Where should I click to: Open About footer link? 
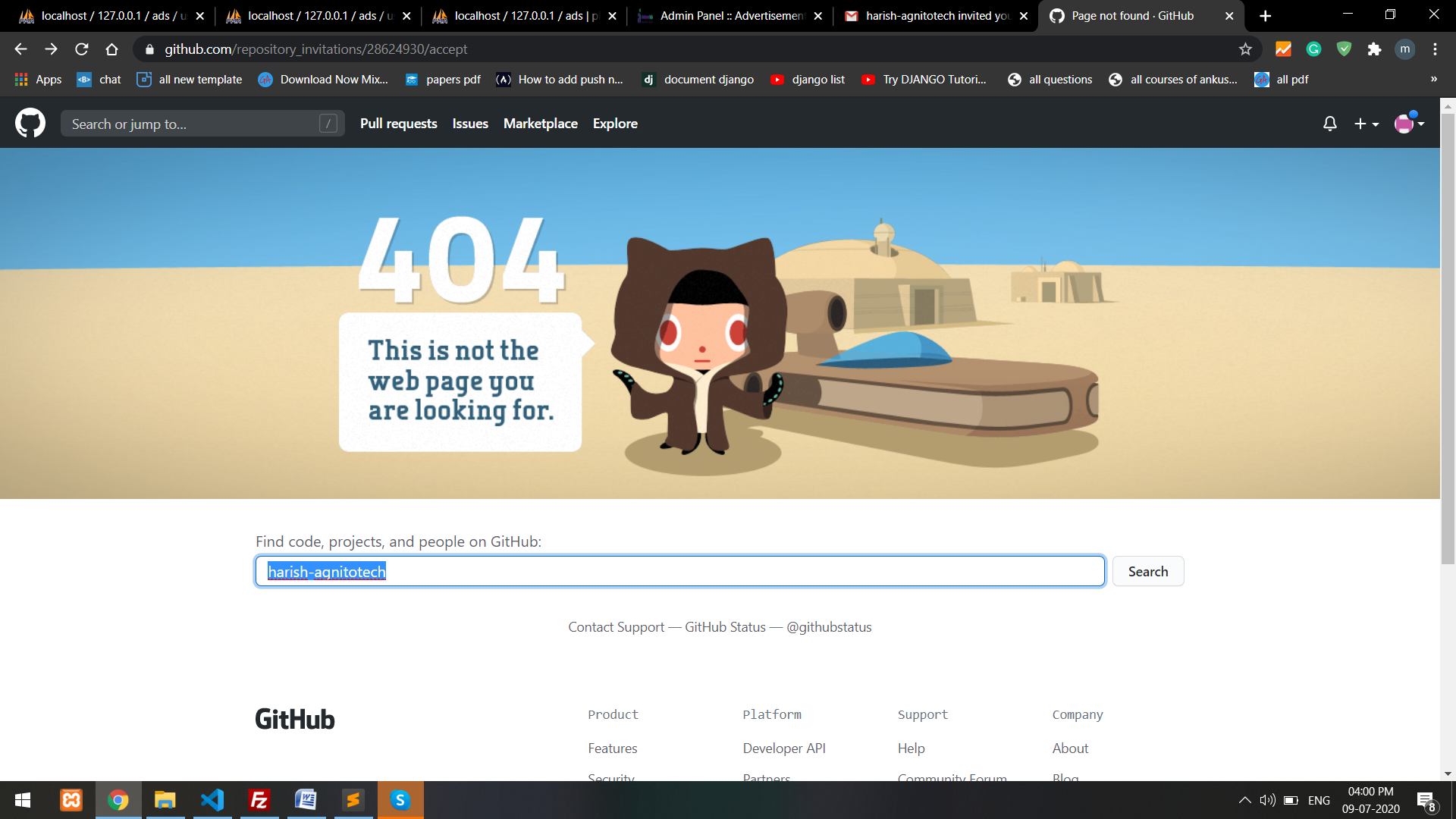pos(1070,748)
